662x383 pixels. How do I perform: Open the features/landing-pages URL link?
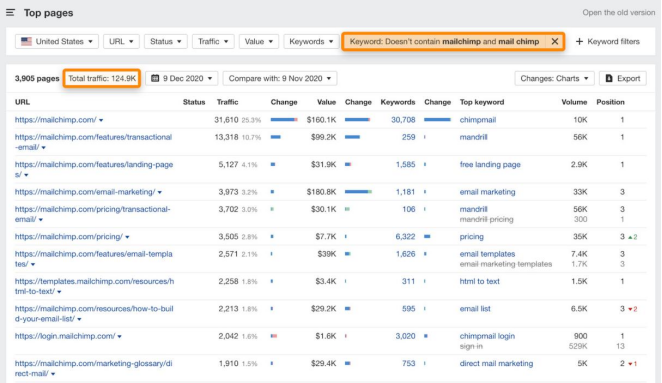click(94, 169)
